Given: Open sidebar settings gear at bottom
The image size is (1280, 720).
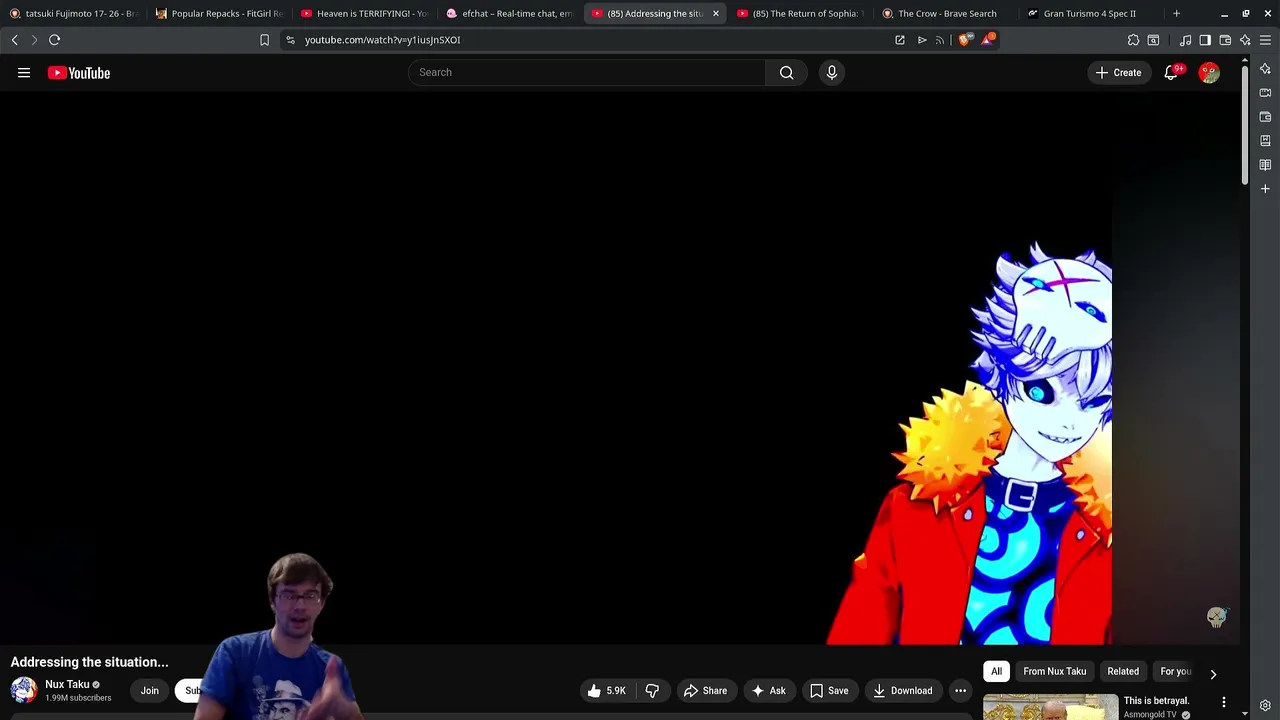Looking at the screenshot, I should [1265, 706].
